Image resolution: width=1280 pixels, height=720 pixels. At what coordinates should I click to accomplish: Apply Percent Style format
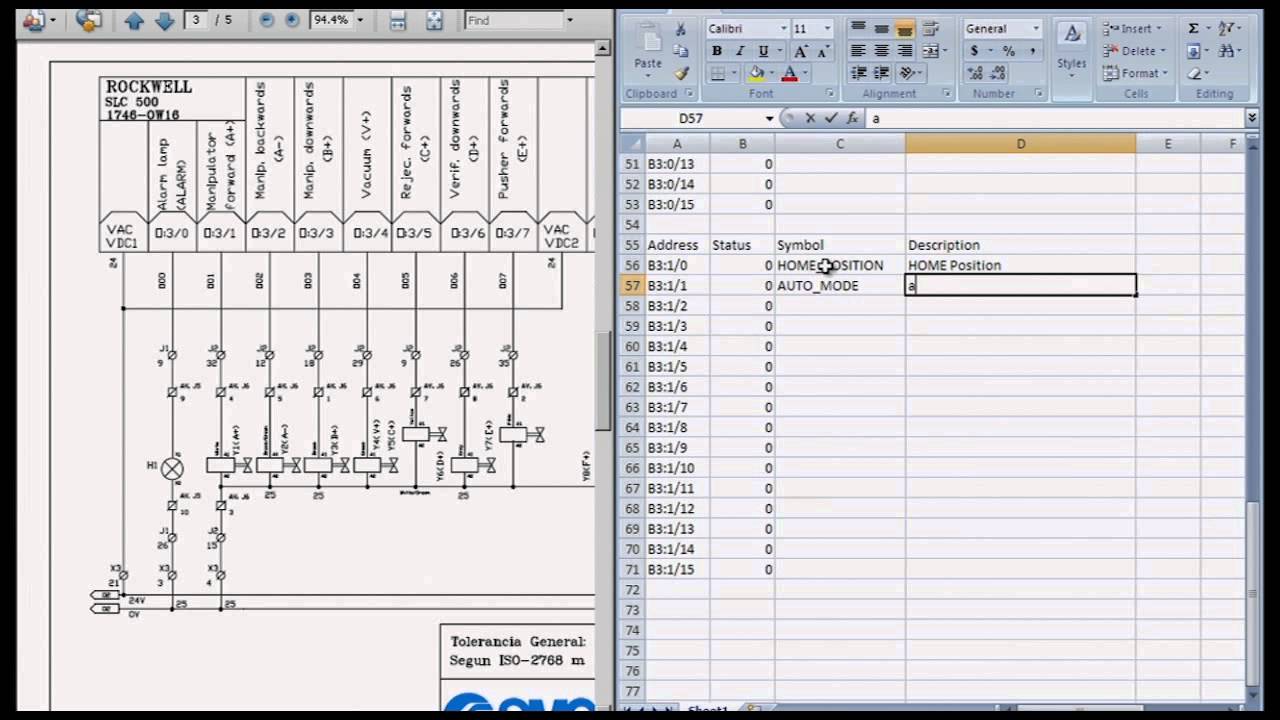(x=1008, y=51)
